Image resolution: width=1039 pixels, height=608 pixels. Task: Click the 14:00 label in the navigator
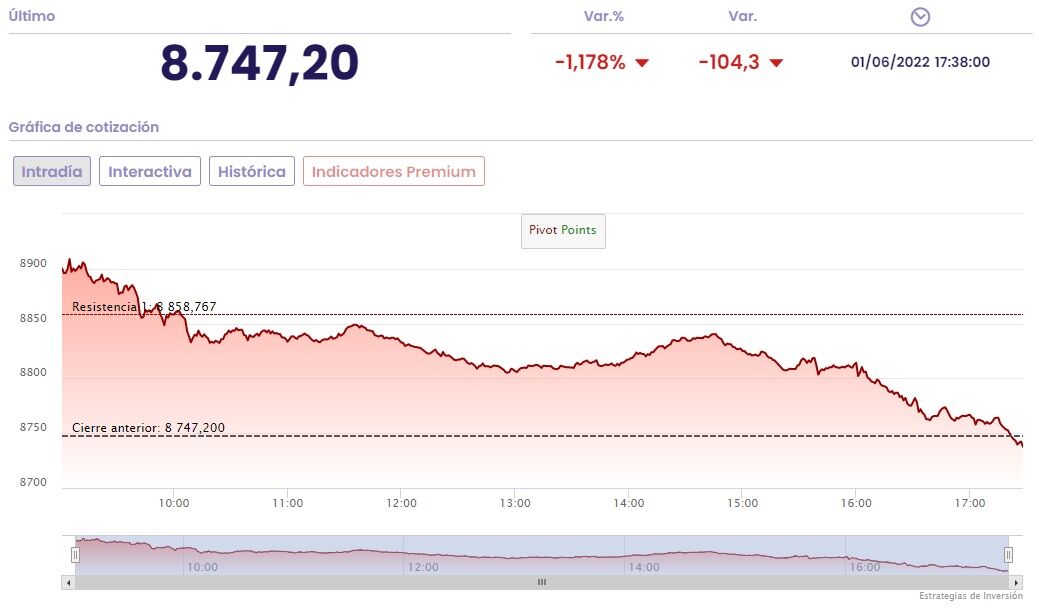(644, 567)
